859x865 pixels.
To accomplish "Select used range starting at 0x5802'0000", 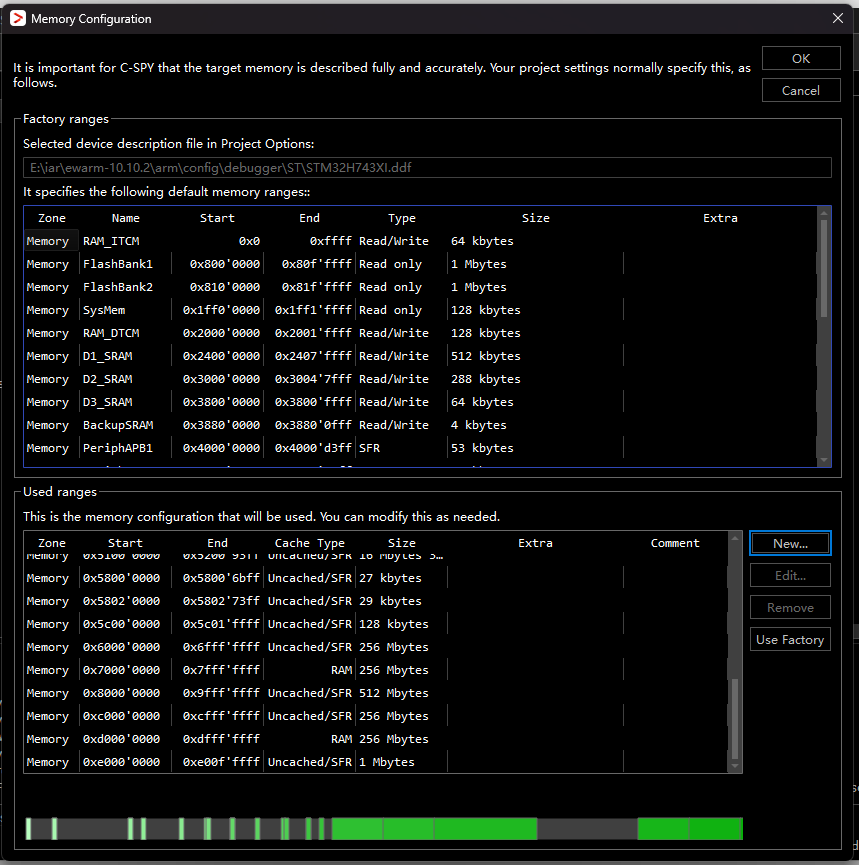I will pos(376,601).
